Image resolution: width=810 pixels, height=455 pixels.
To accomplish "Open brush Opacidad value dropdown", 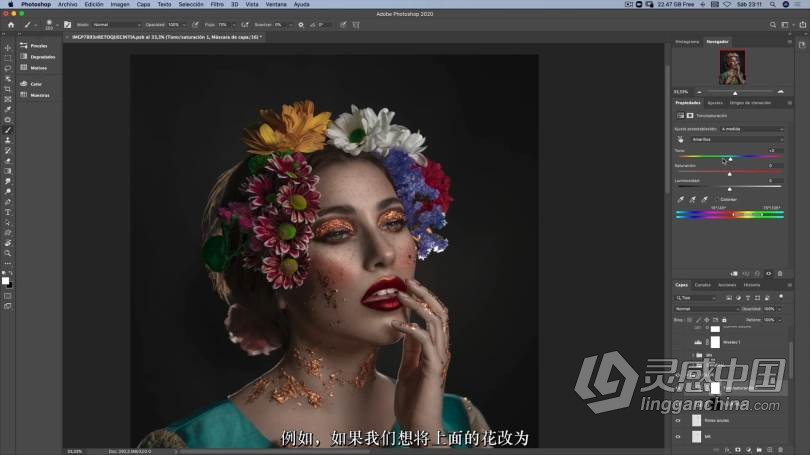I will [x=183, y=24].
